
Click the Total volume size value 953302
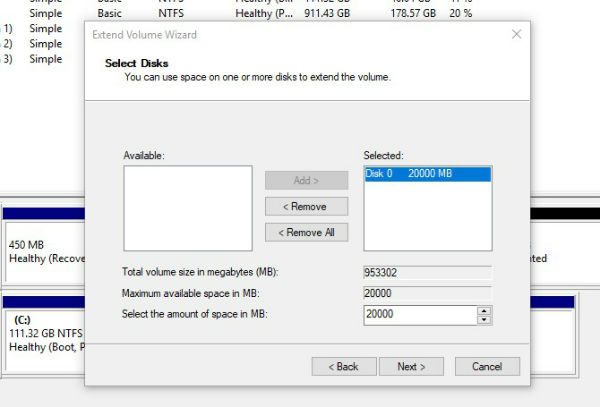pyautogui.click(x=427, y=271)
